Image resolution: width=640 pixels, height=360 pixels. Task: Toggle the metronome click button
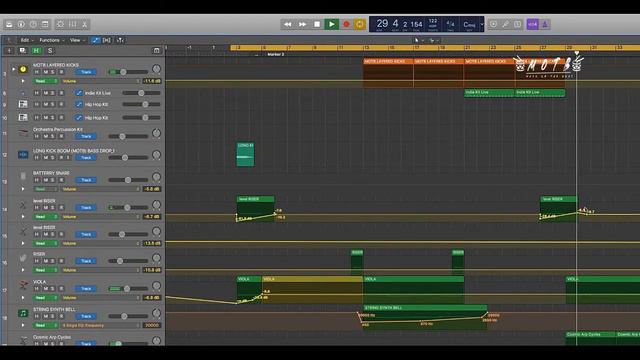[545, 24]
